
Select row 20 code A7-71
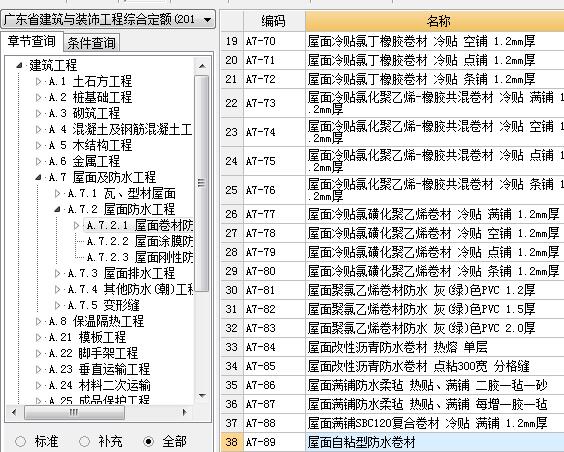pos(274,60)
